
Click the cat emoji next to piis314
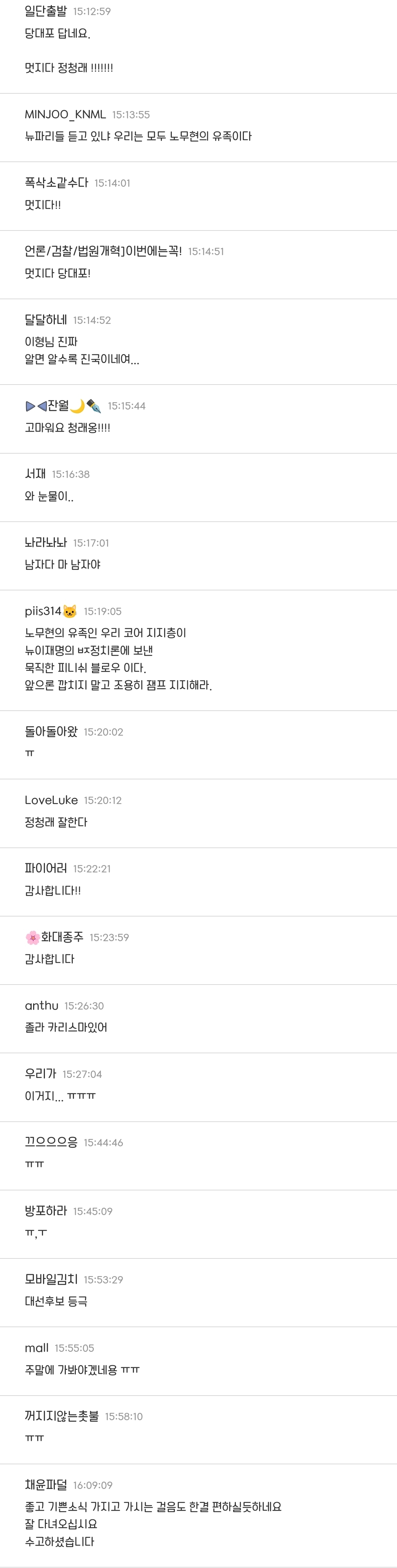pyautogui.click(x=70, y=611)
